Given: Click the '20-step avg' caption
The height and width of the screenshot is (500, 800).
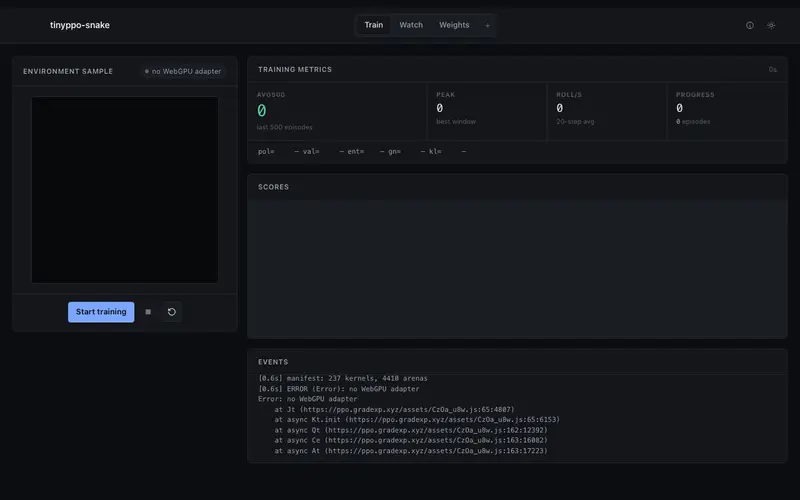Looking at the screenshot, I should pyautogui.click(x=575, y=121).
